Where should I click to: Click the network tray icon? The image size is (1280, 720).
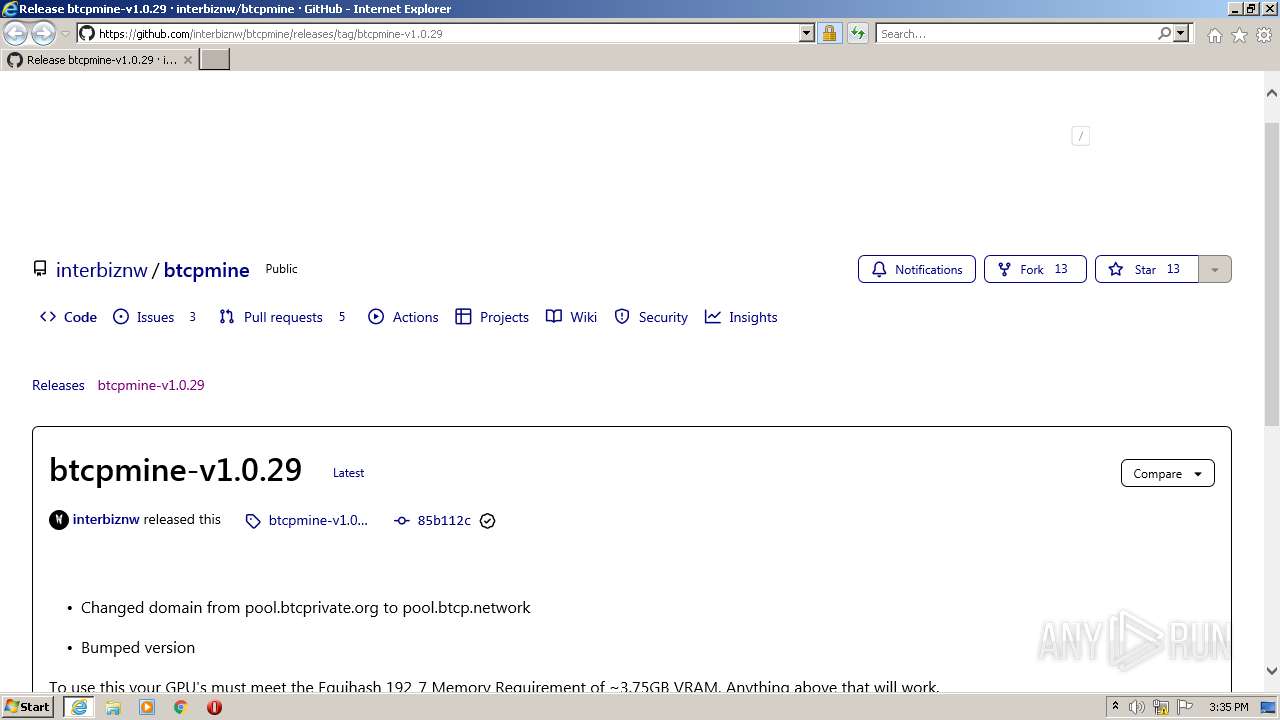[1161, 707]
